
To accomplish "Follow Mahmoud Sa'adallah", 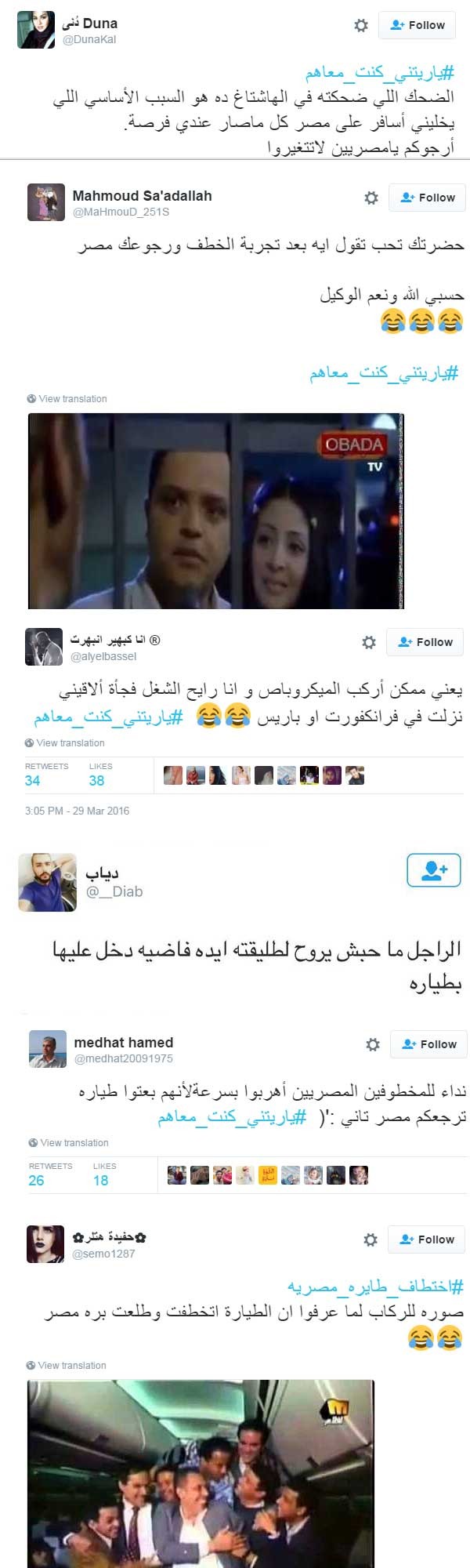I will coord(428,198).
